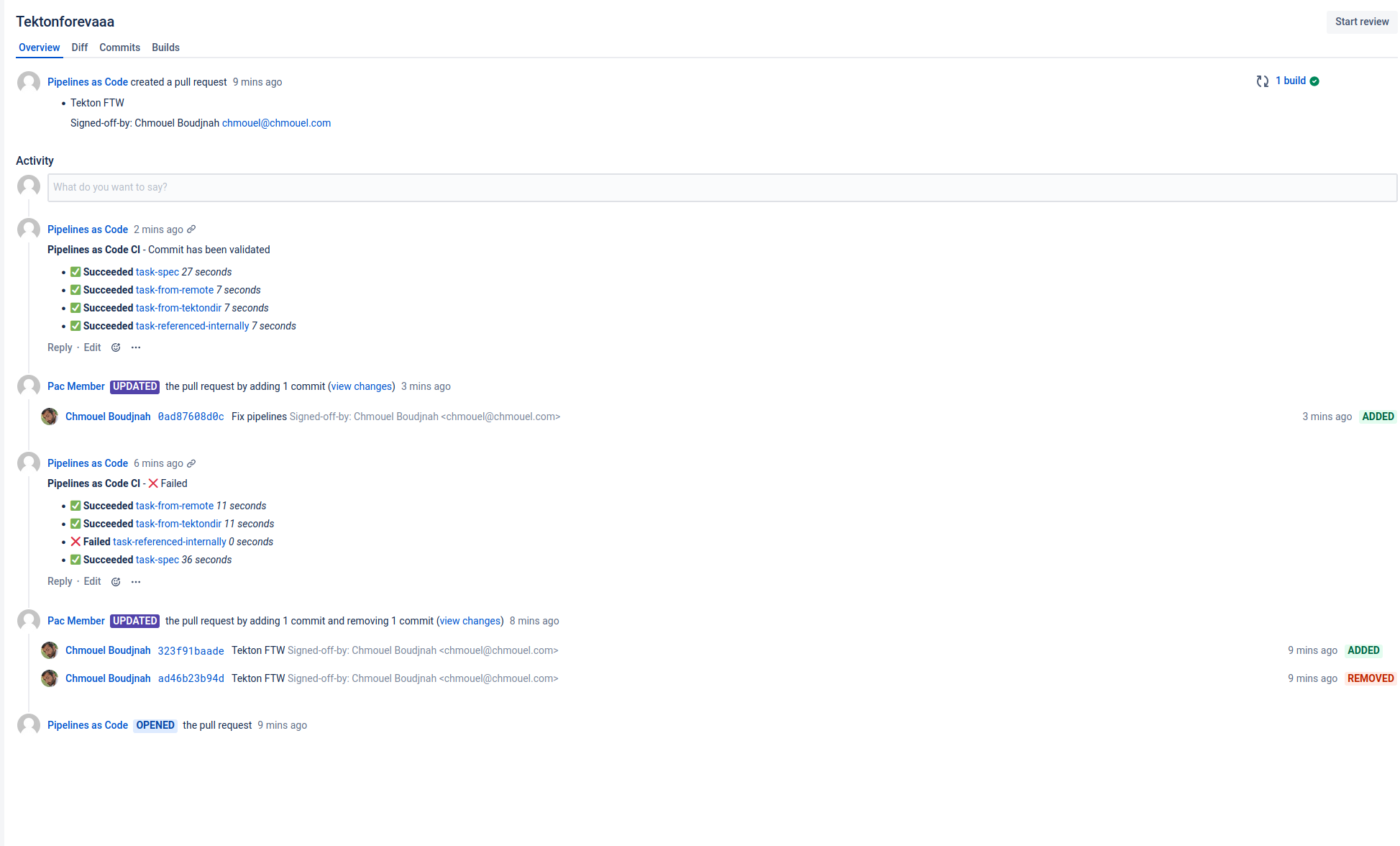
Task: Go to the Builds tab
Action: tap(165, 47)
